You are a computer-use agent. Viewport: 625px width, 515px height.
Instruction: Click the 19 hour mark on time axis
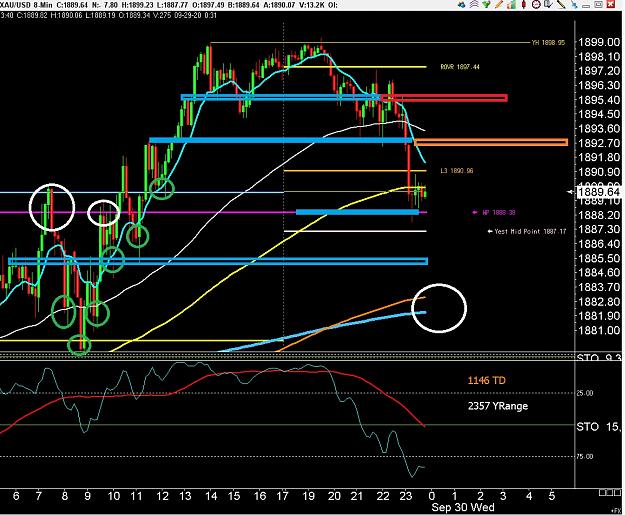point(308,496)
